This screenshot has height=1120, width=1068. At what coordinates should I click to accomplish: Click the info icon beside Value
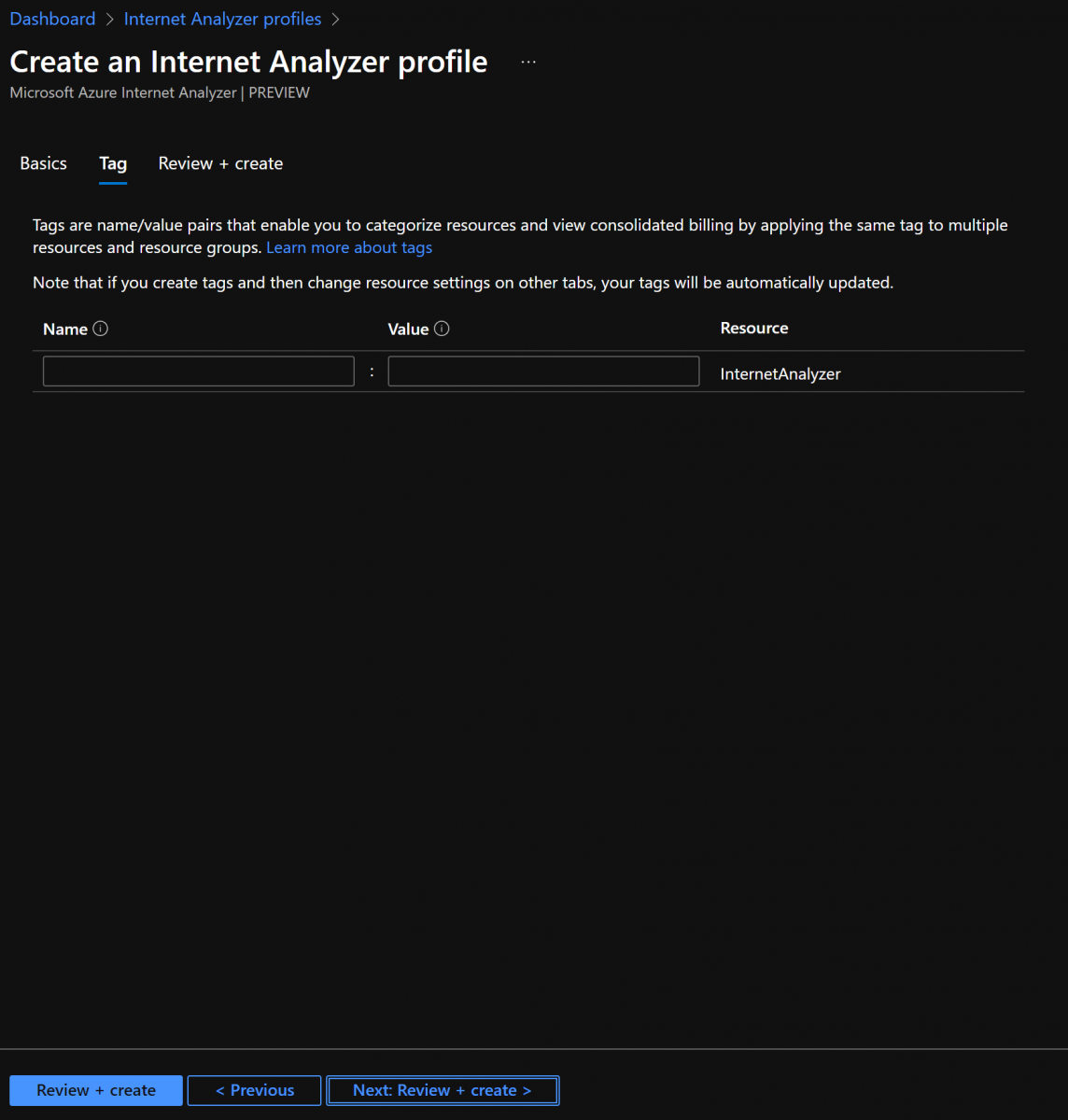click(443, 329)
